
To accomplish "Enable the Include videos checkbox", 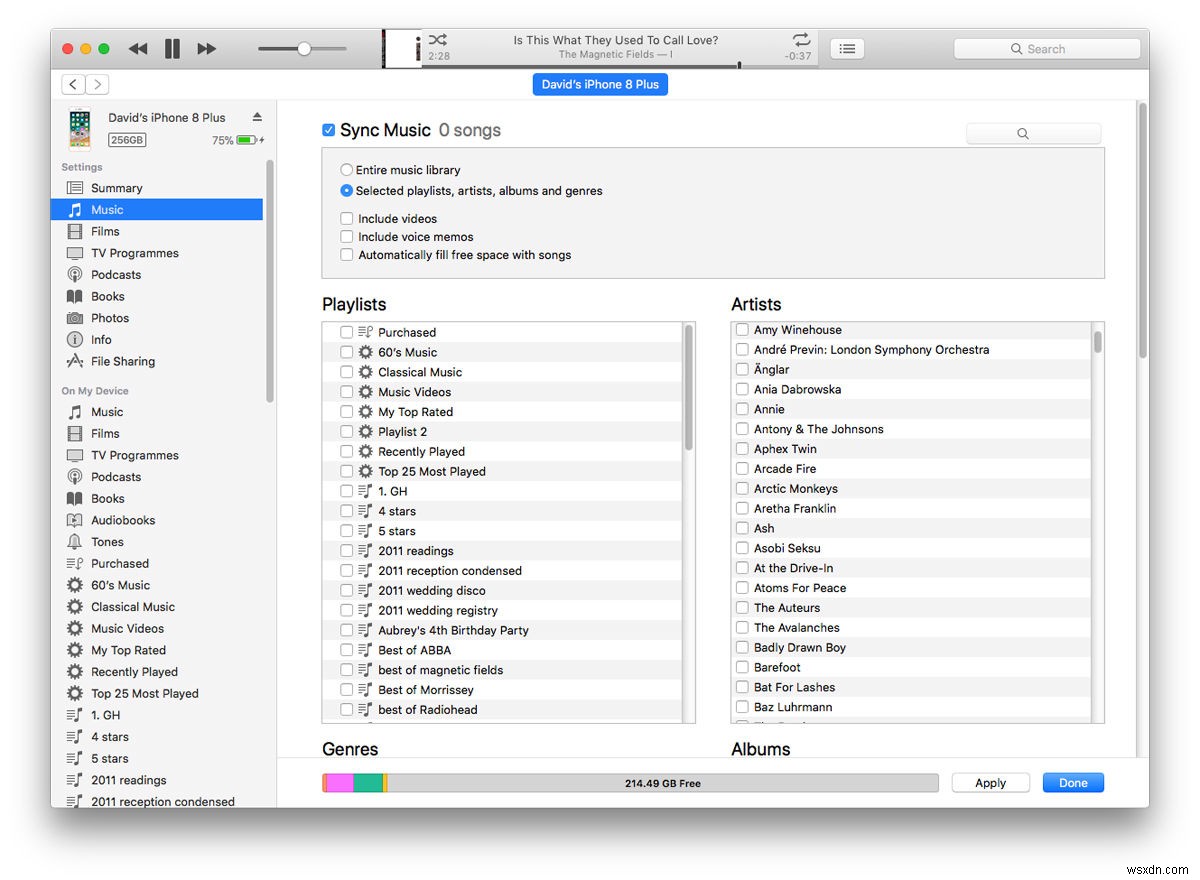I will [x=345, y=218].
